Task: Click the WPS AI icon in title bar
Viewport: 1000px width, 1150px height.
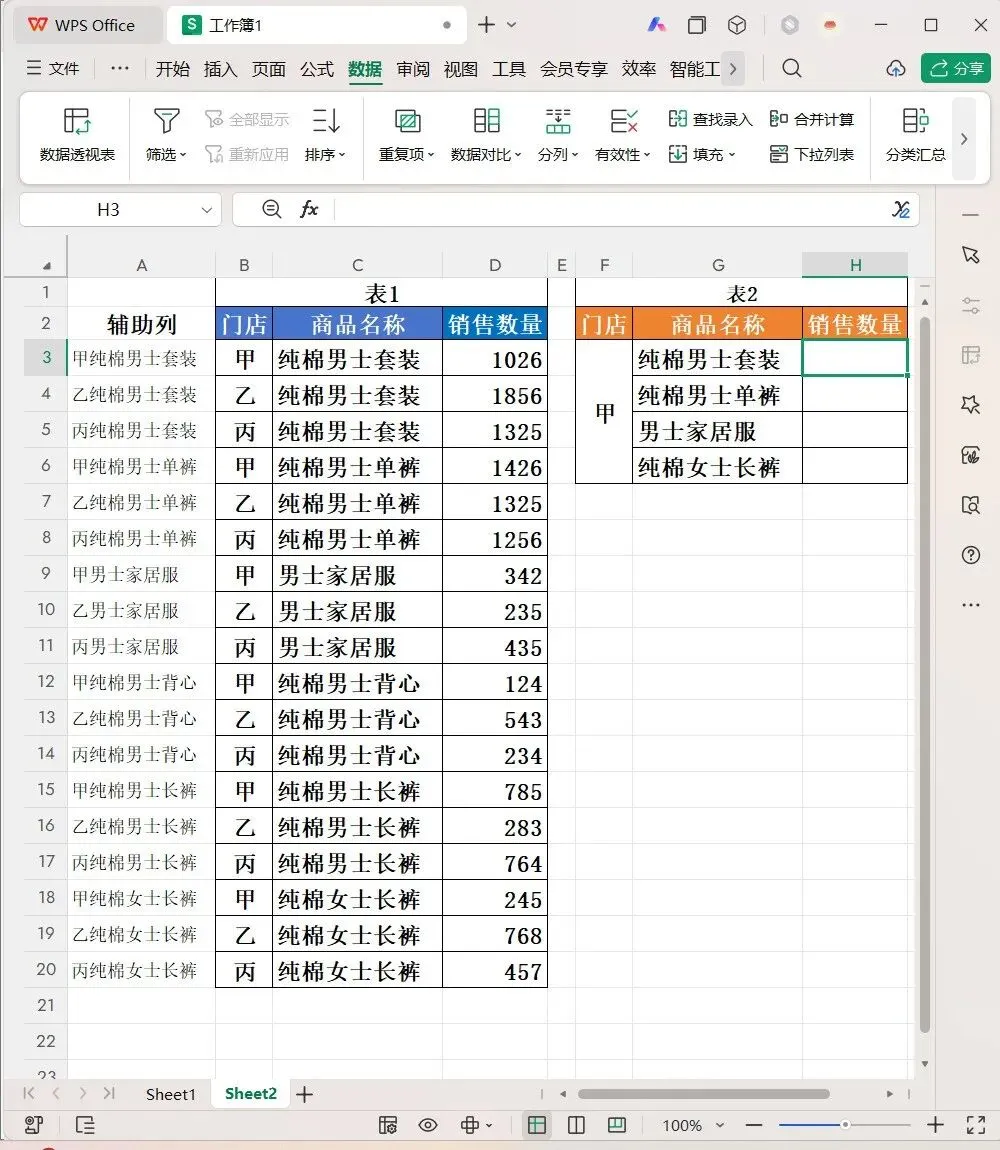Action: pyautogui.click(x=657, y=25)
